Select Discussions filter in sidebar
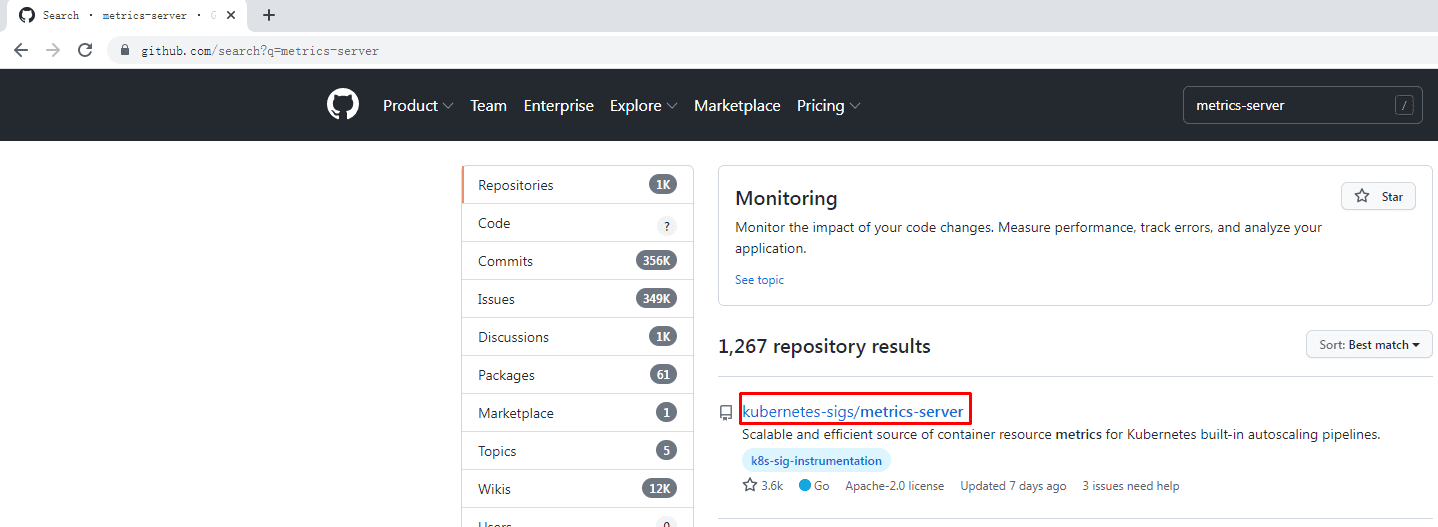1438x527 pixels. click(577, 337)
